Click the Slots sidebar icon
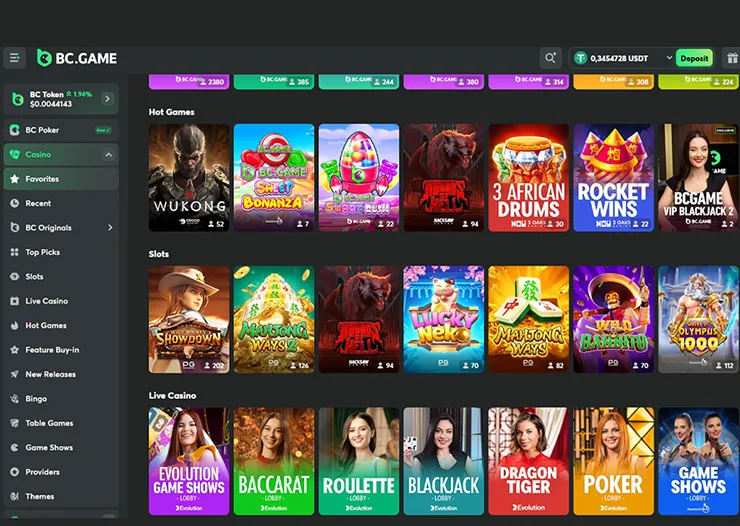The height and width of the screenshot is (526, 740). coord(15,276)
